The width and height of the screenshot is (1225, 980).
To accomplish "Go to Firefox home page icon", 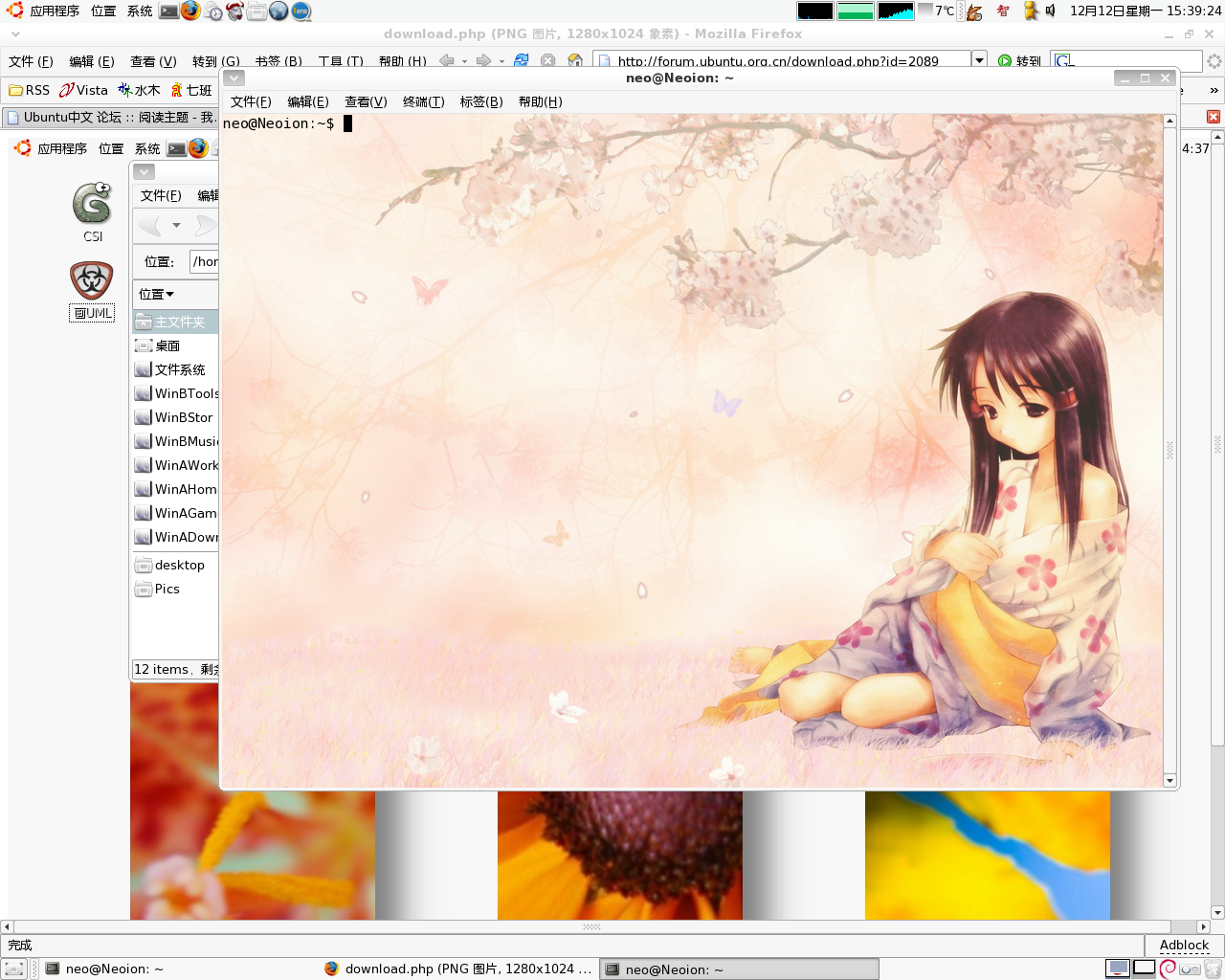I will click(575, 60).
